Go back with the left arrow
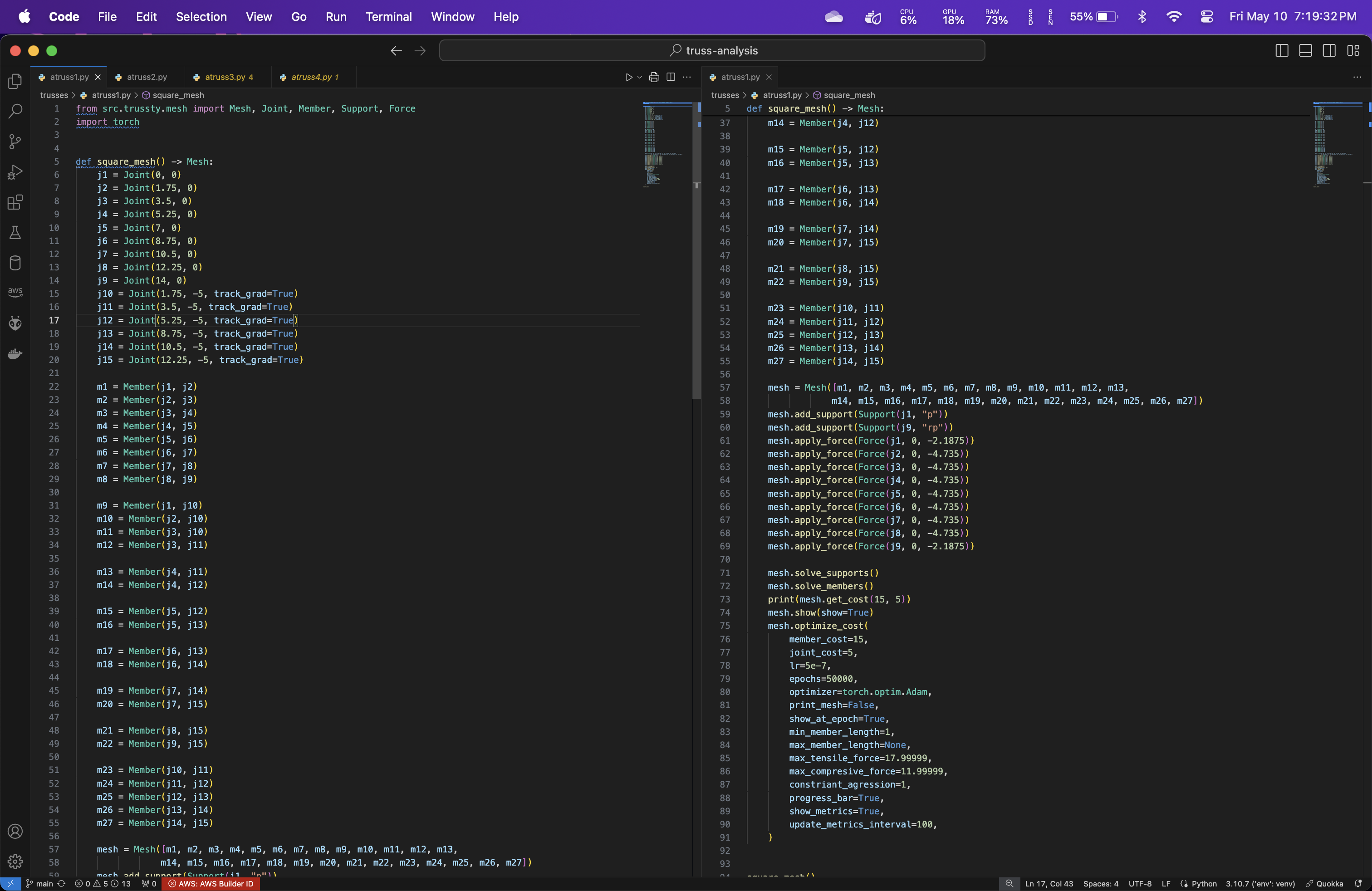The height and width of the screenshot is (891, 1372). coord(396,51)
